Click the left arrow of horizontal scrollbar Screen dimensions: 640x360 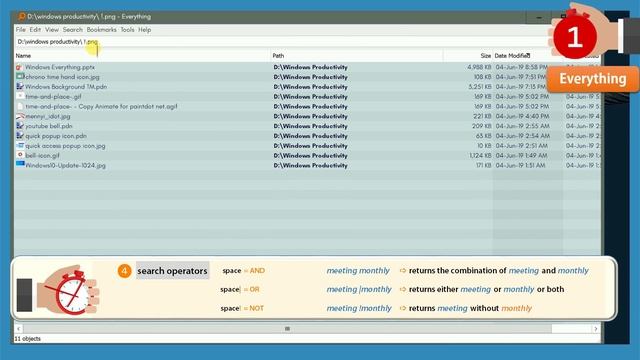pos(18,329)
